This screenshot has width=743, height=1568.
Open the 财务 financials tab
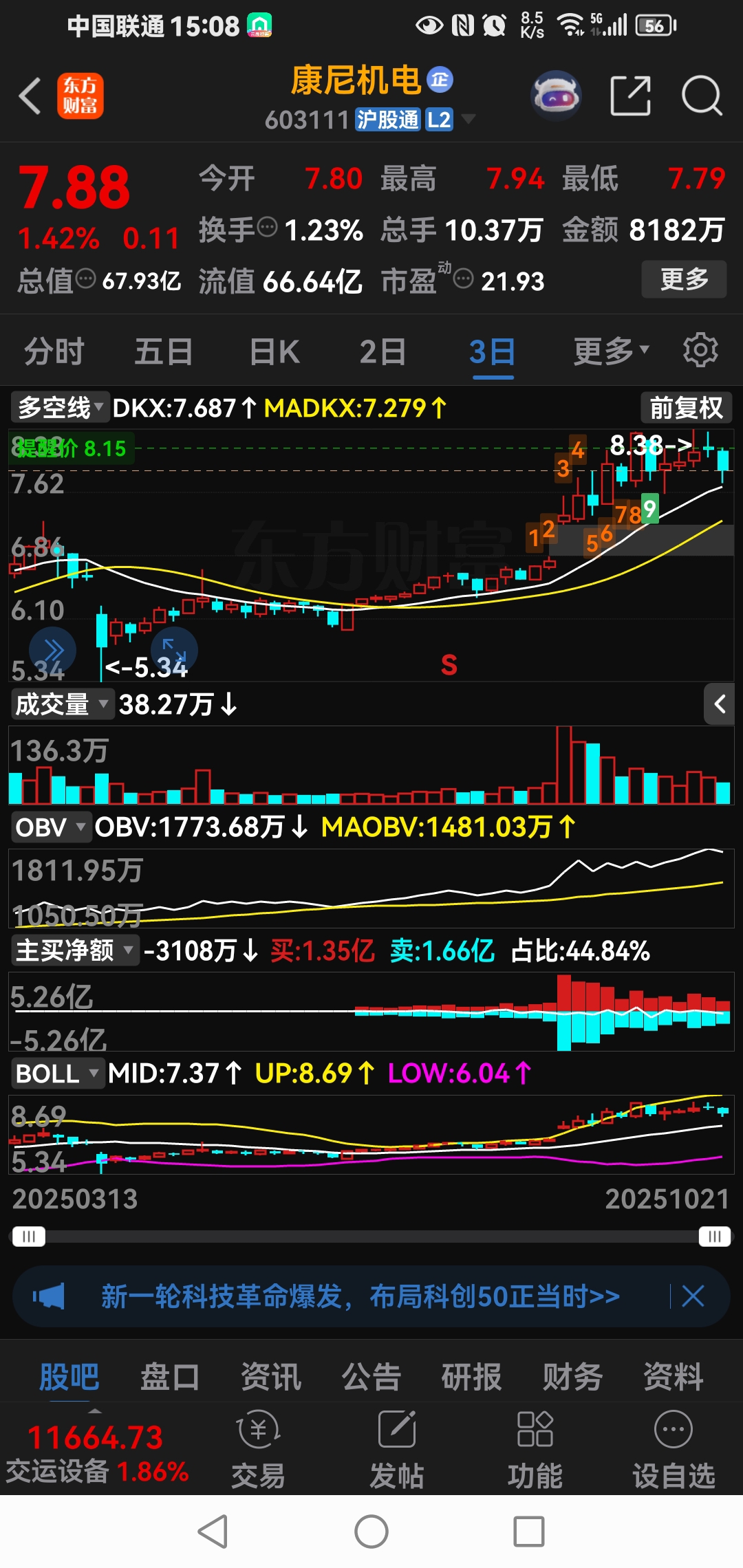(x=572, y=1377)
